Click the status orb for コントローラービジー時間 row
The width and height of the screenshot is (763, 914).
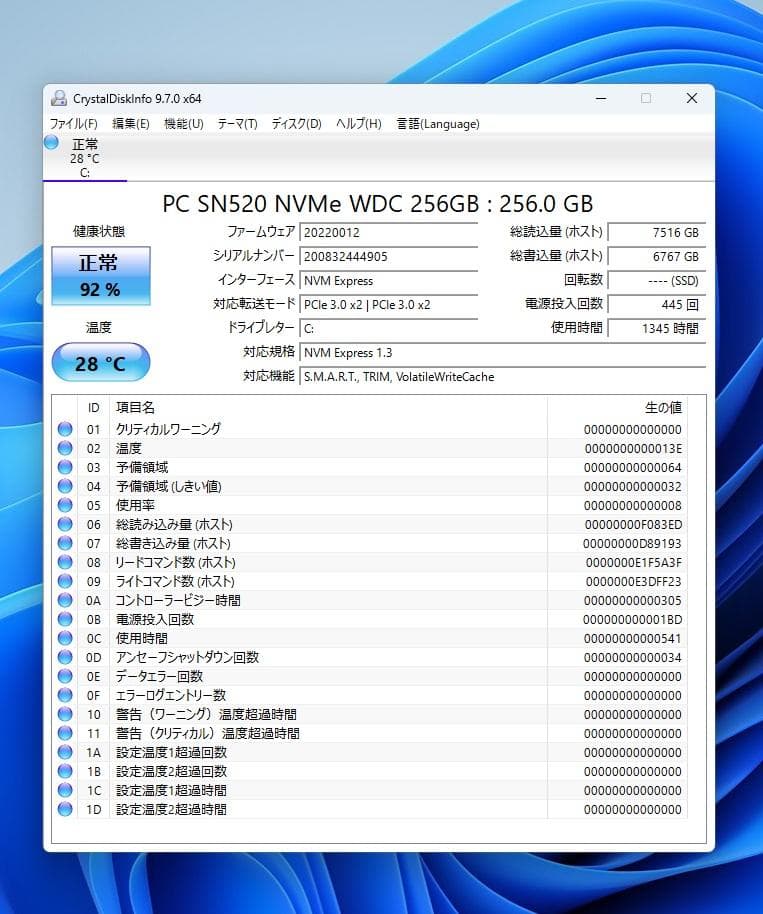65,600
